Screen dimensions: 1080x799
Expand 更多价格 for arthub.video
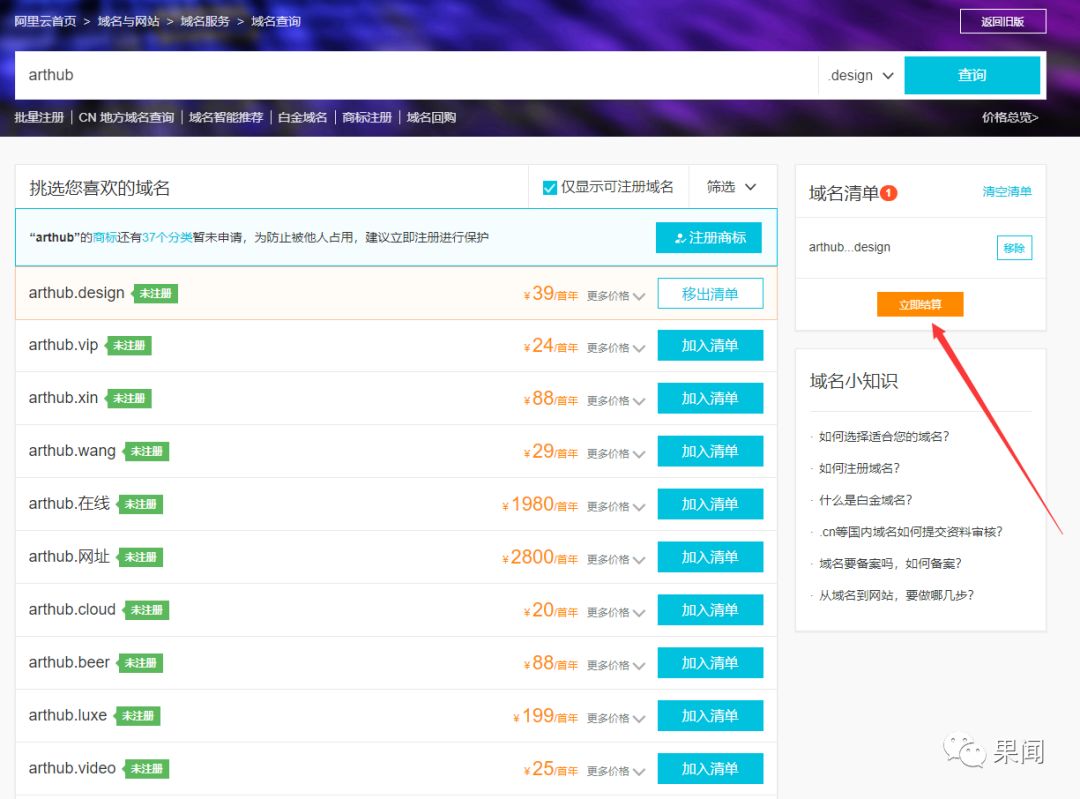click(x=616, y=771)
